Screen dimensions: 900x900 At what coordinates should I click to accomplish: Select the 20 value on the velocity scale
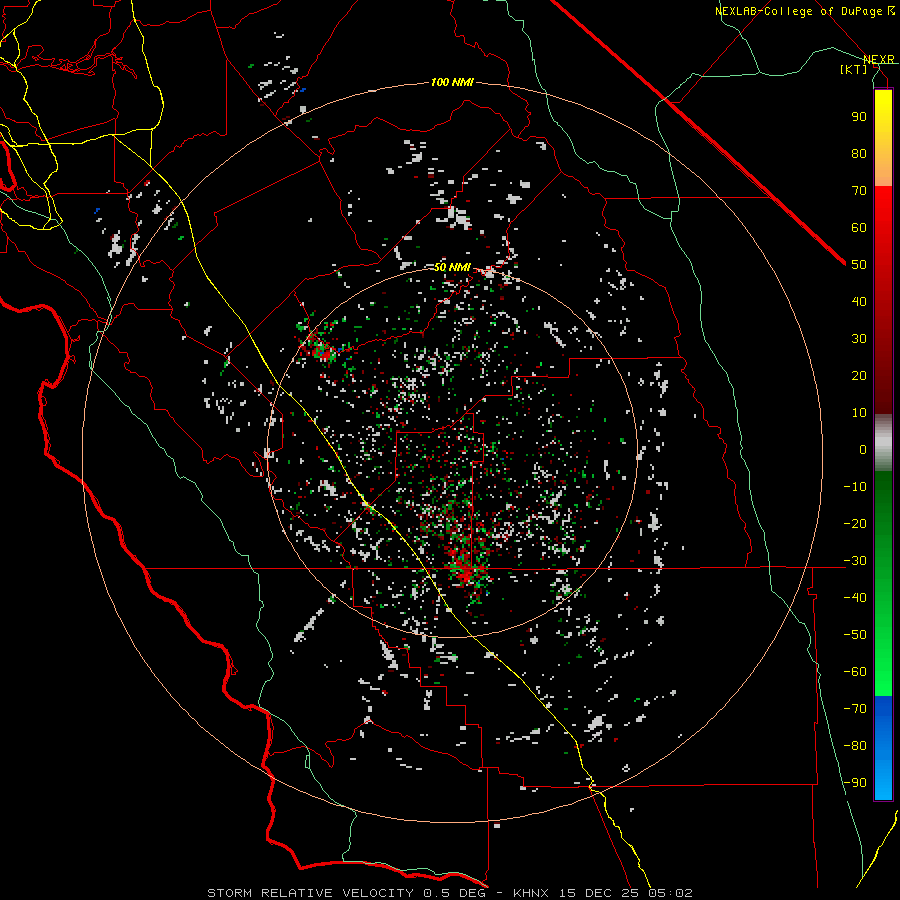pos(859,375)
